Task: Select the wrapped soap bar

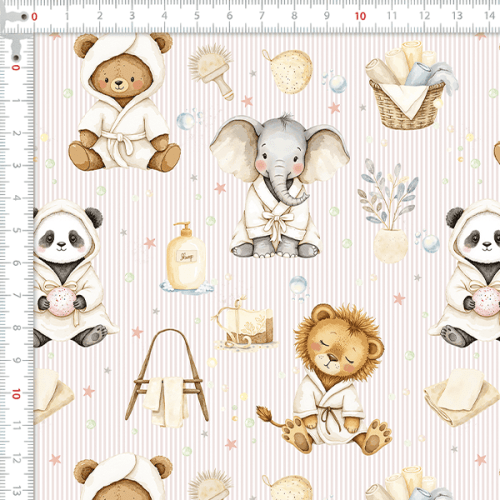Action: pos(246,324)
